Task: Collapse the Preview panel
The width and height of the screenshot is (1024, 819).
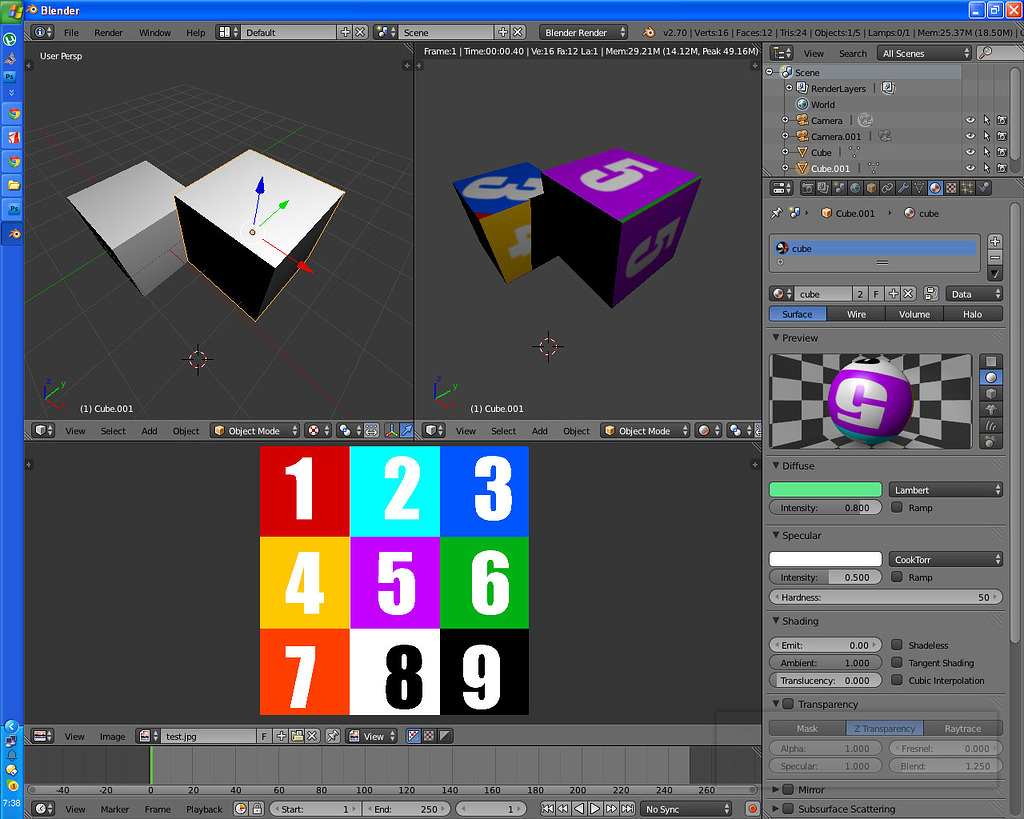Action: click(776, 338)
